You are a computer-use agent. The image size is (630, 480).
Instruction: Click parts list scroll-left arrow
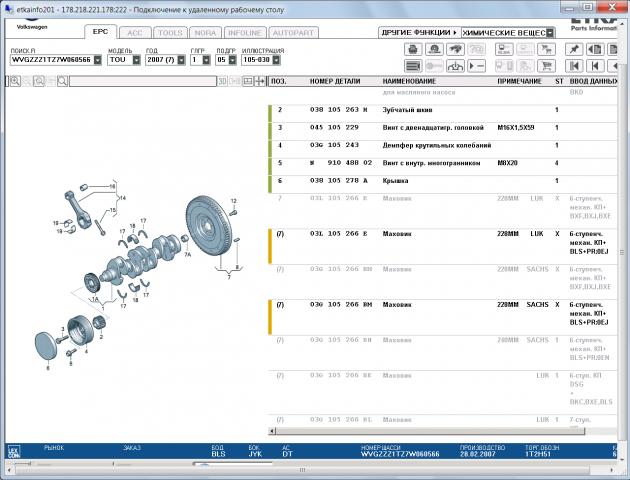[272, 431]
